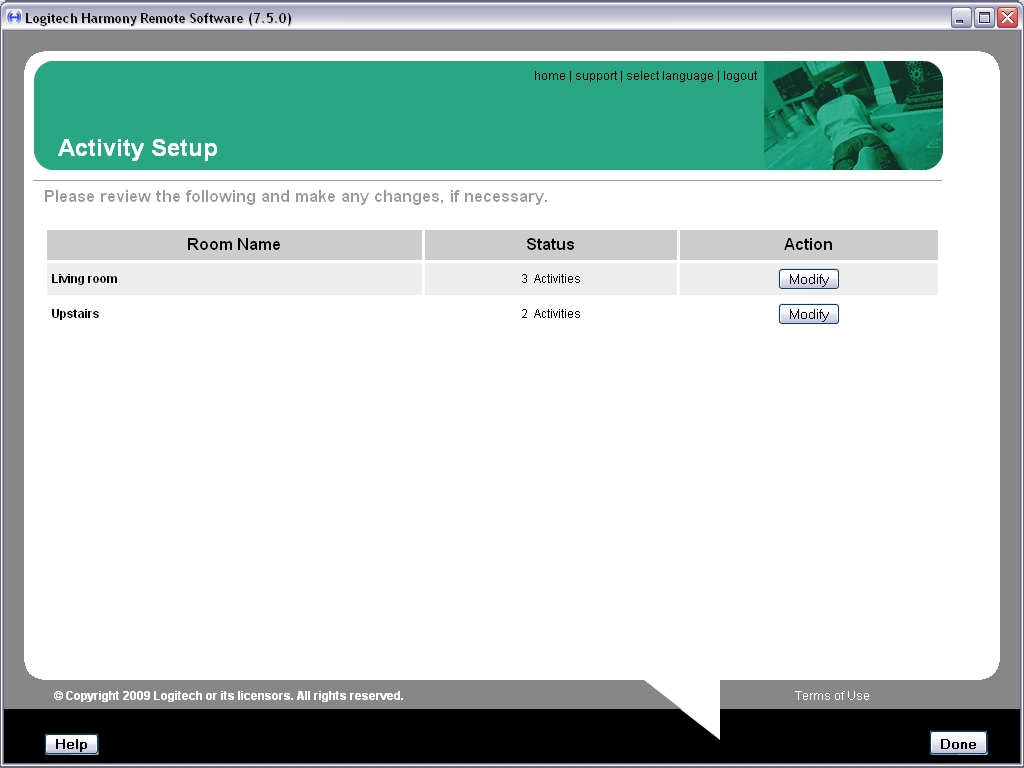The width and height of the screenshot is (1024, 768).
Task: Open the Terms of Use page
Action: click(x=831, y=695)
